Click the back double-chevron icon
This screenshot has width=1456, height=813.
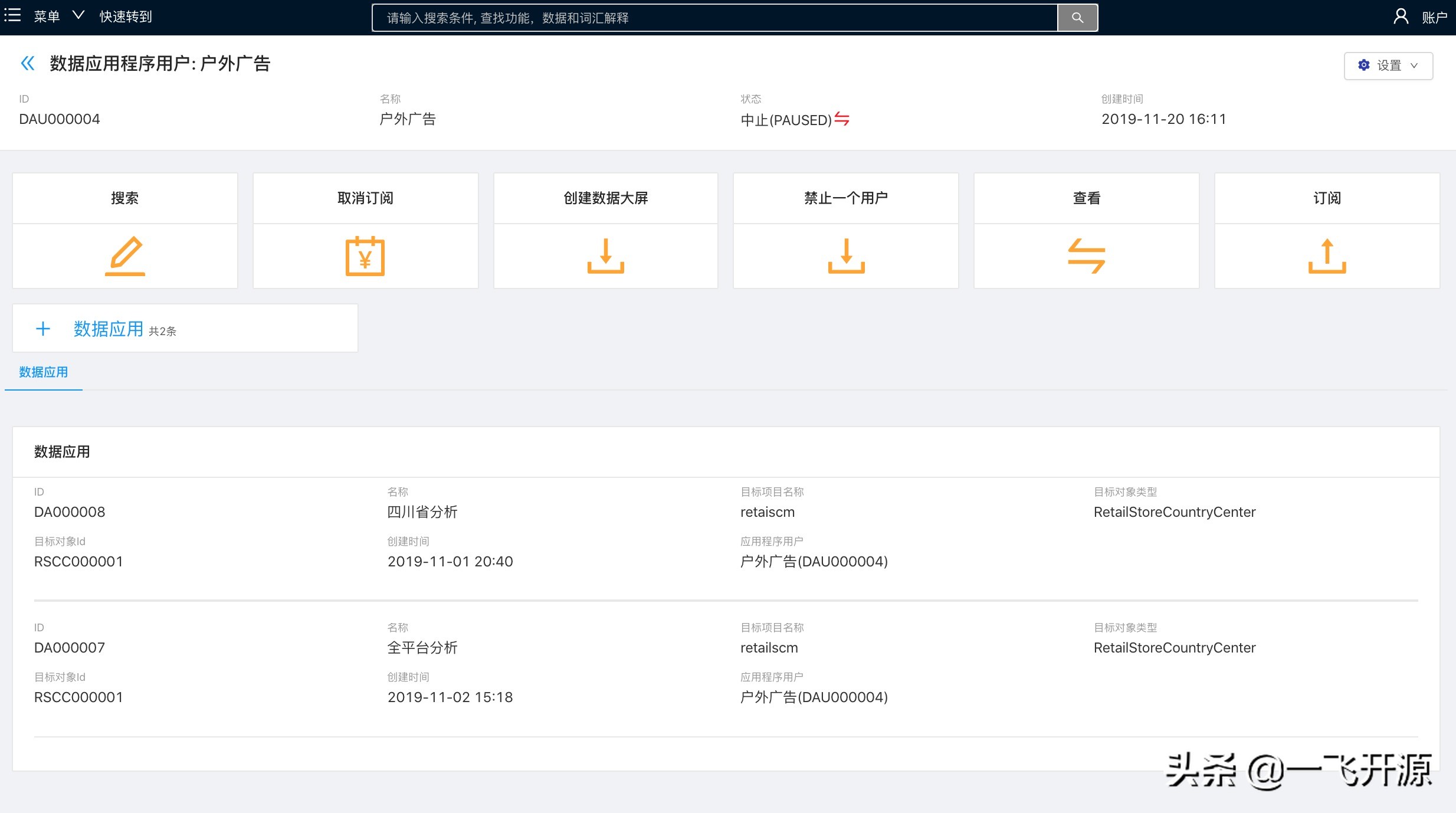(27, 63)
